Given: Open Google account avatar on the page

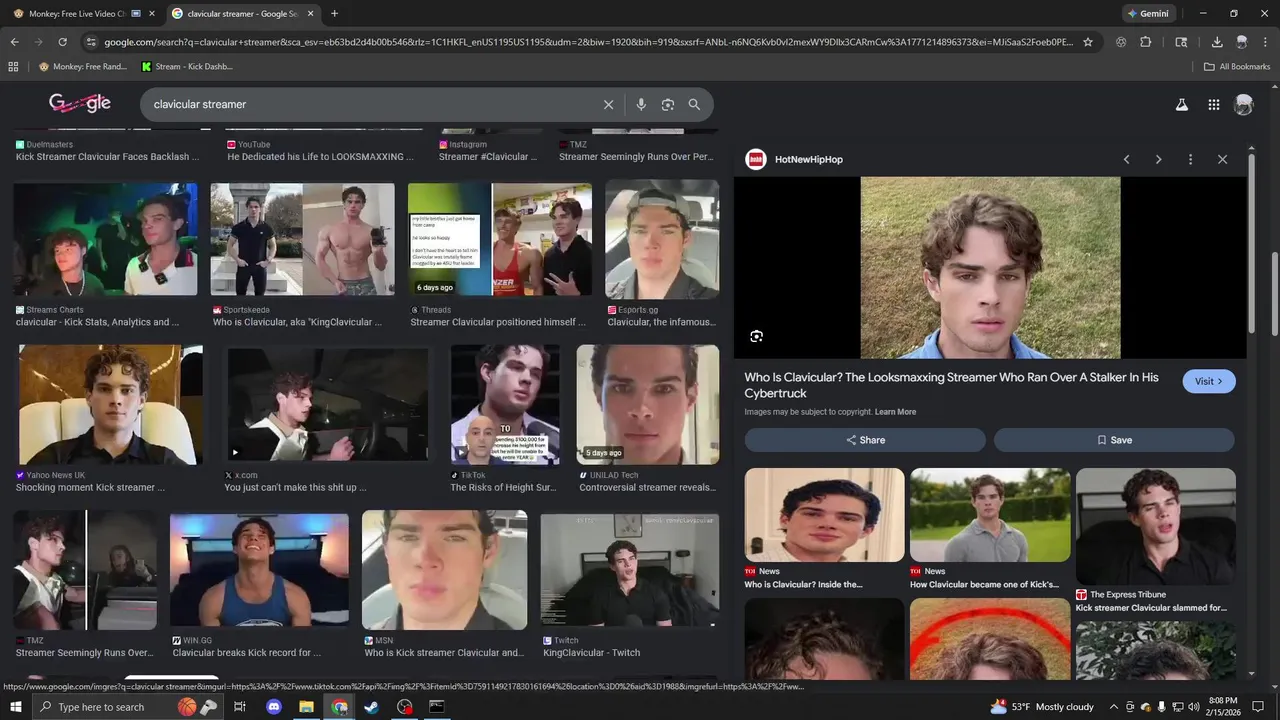Looking at the screenshot, I should tap(1244, 104).
